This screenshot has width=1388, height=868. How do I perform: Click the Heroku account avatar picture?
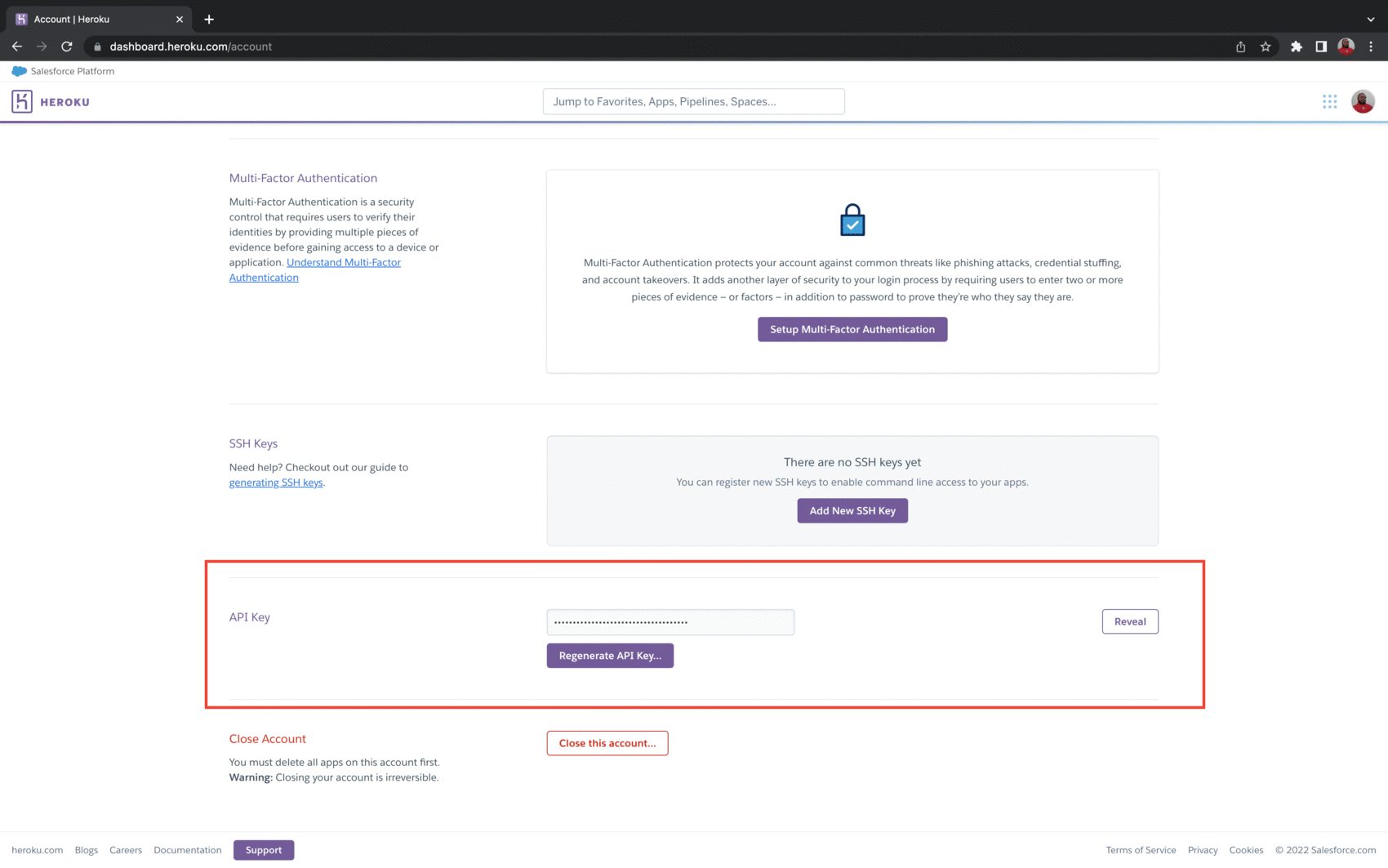pos(1362,101)
